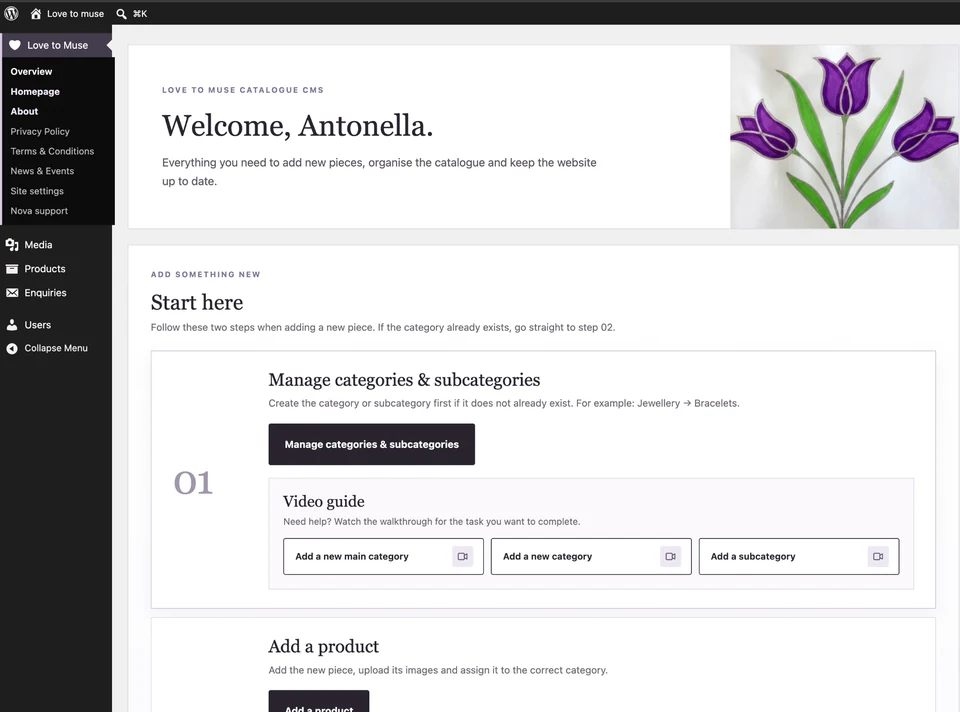
Task: Click the Enquiries envelope icon
Action: point(12,293)
